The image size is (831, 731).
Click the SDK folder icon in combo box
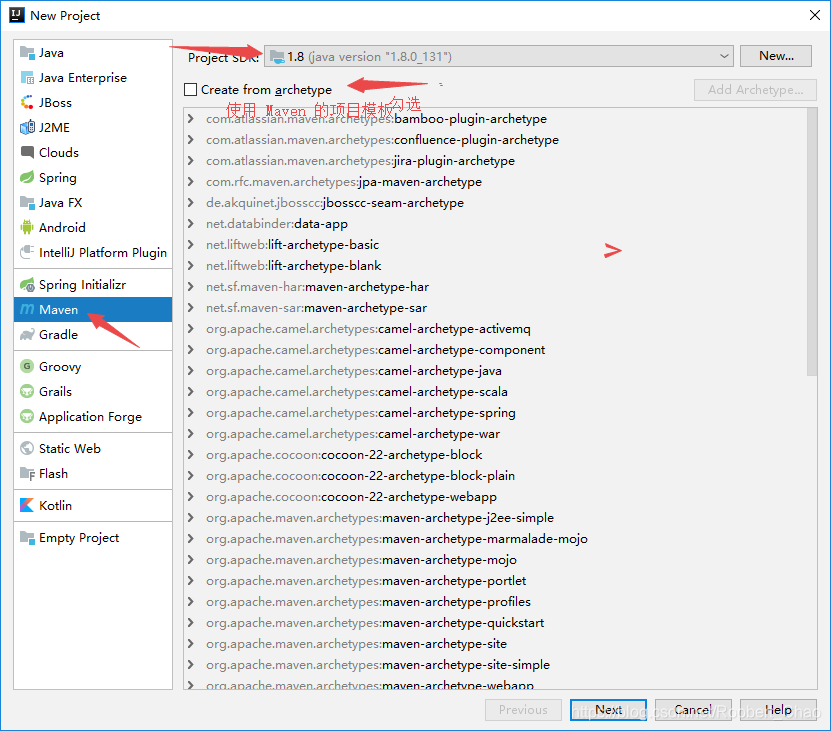(x=277, y=56)
